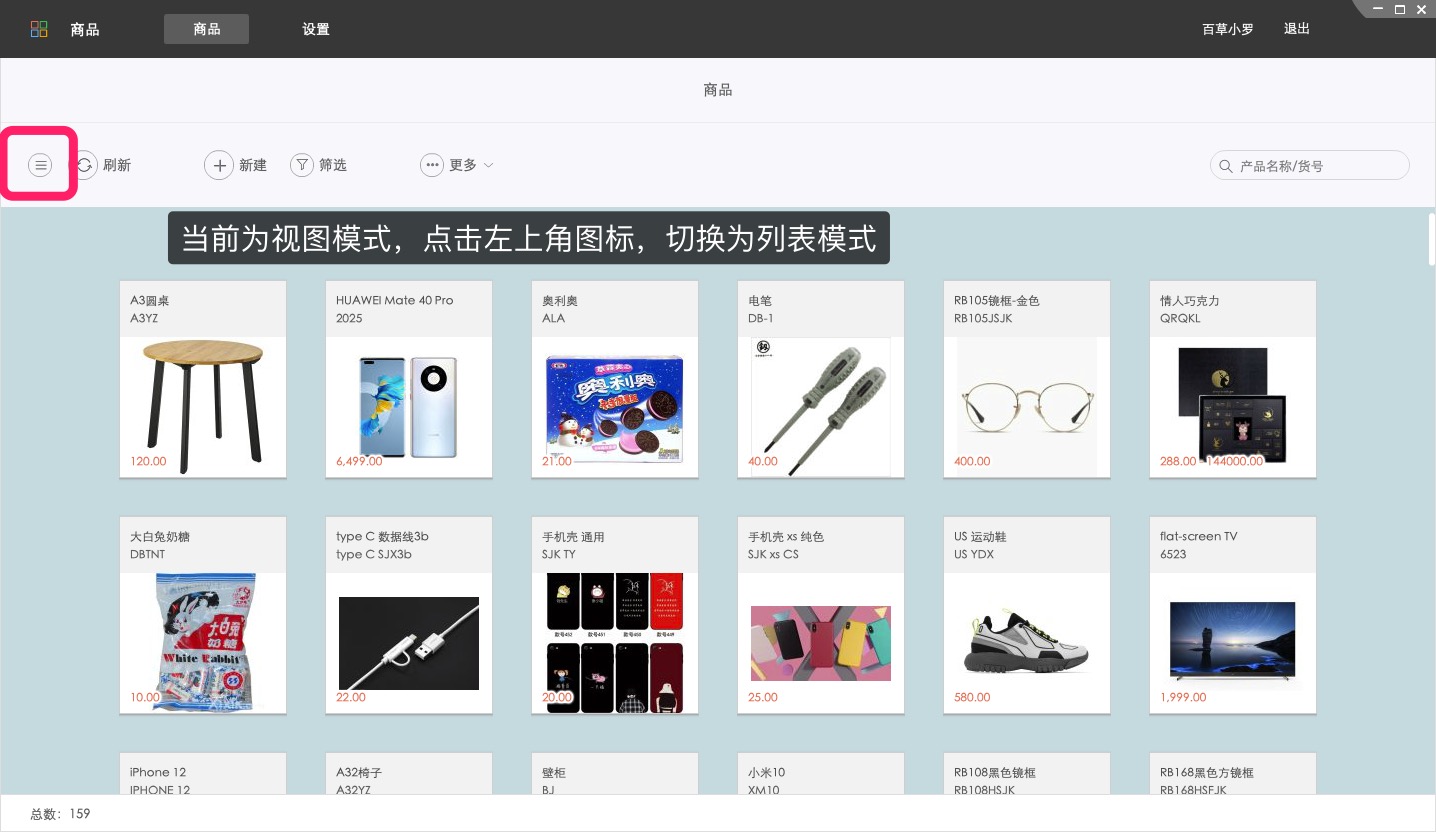Image resolution: width=1436 pixels, height=832 pixels.
Task: Maximize the window from the title bar
Action: pyautogui.click(x=1400, y=9)
